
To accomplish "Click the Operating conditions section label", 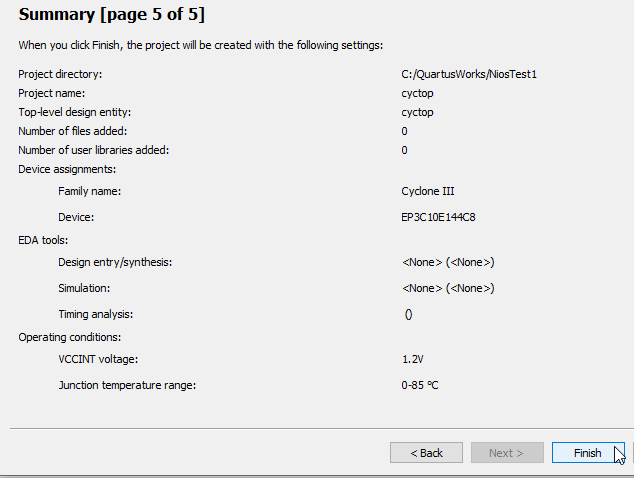I will [70, 337].
